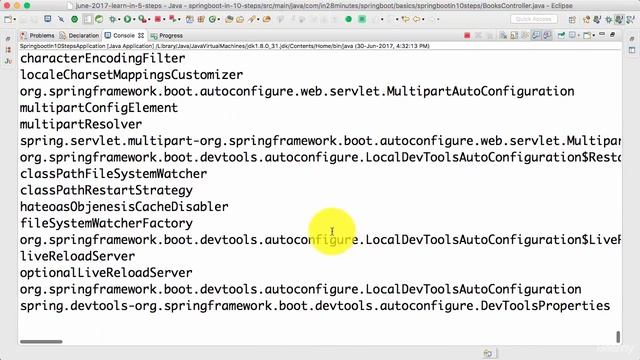The height and width of the screenshot is (360, 640).
Task: Select the Progress tab
Action: (167, 36)
